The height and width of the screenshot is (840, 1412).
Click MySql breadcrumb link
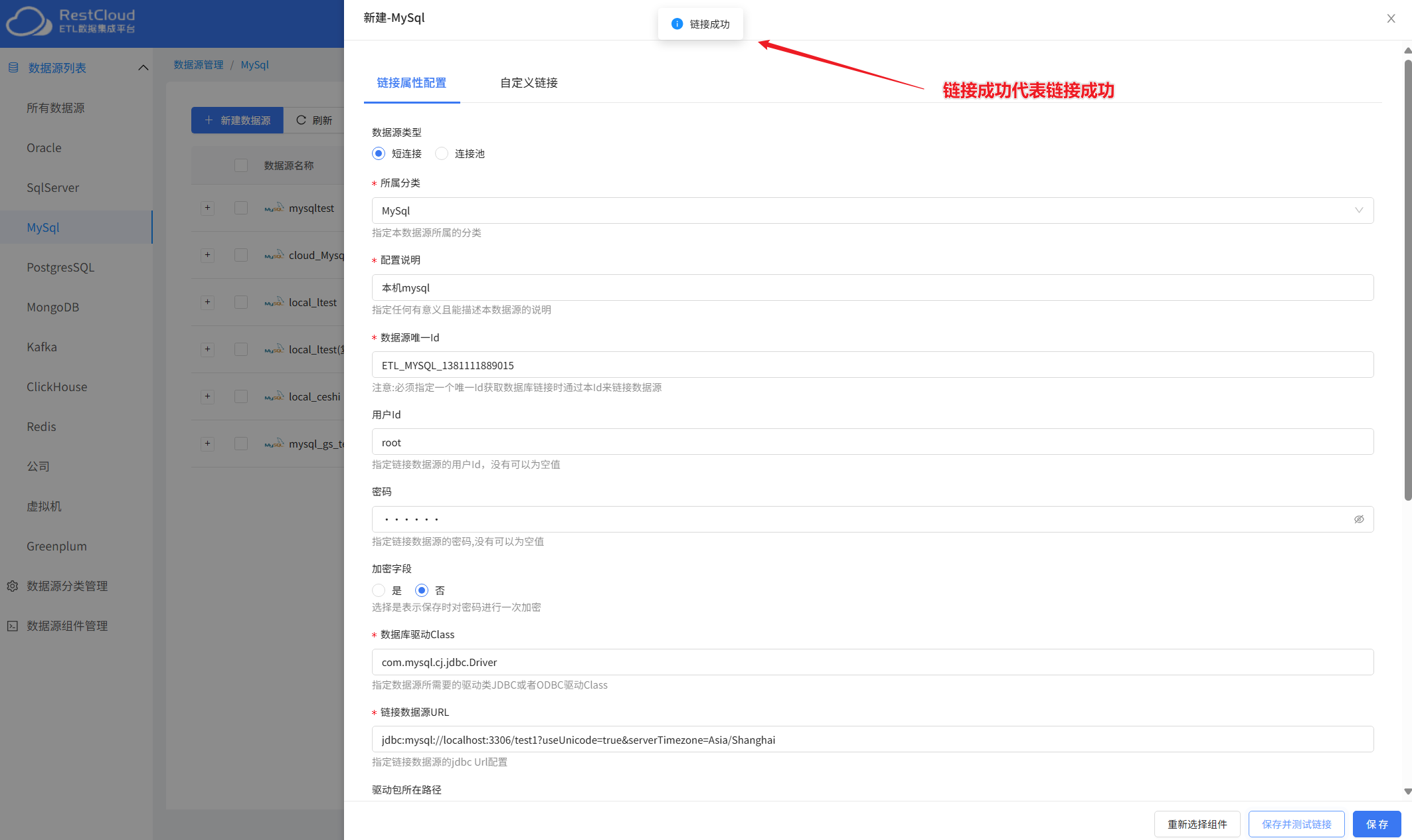254,64
